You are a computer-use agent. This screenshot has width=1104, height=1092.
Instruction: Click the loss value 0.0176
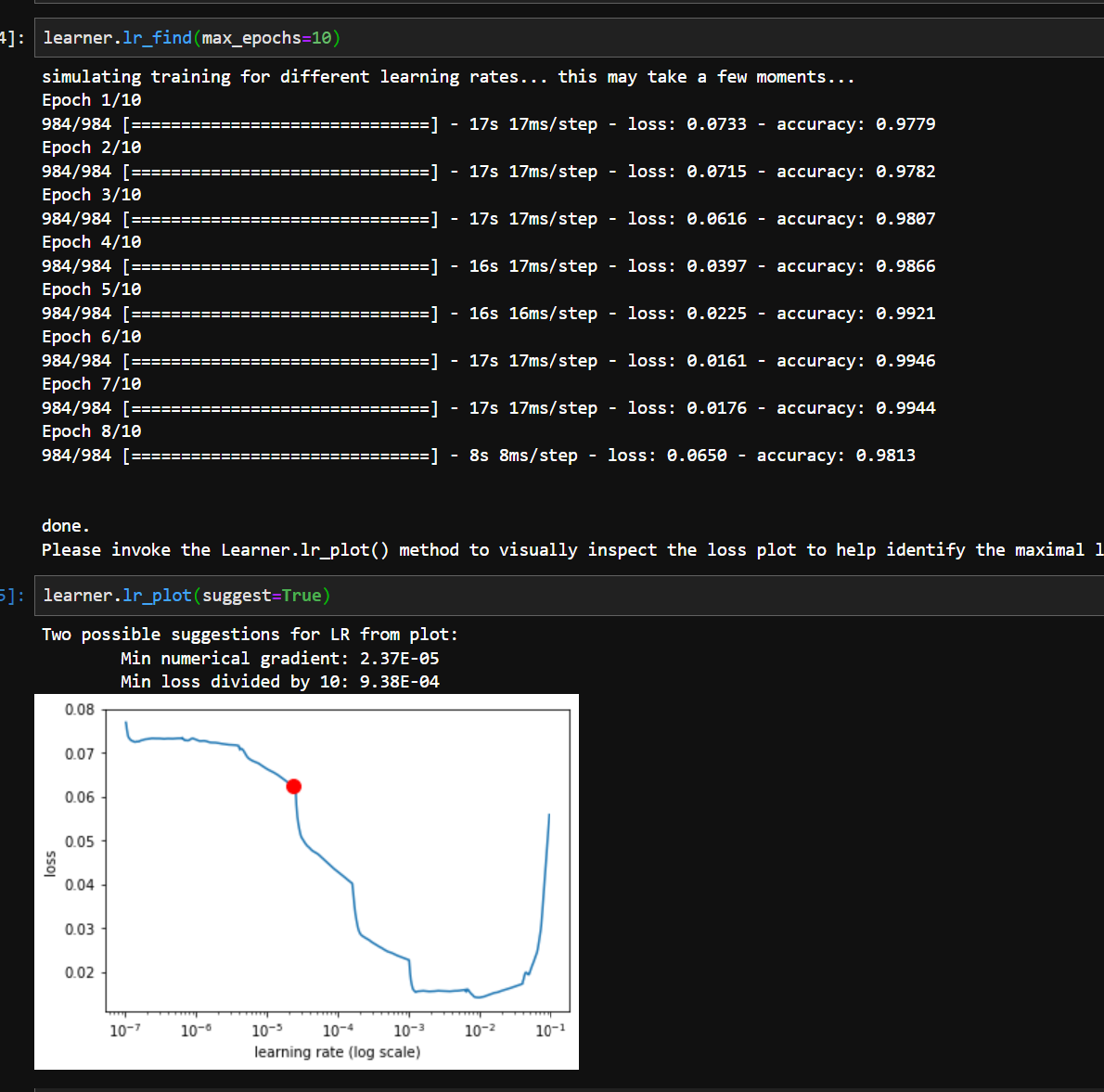click(x=717, y=407)
